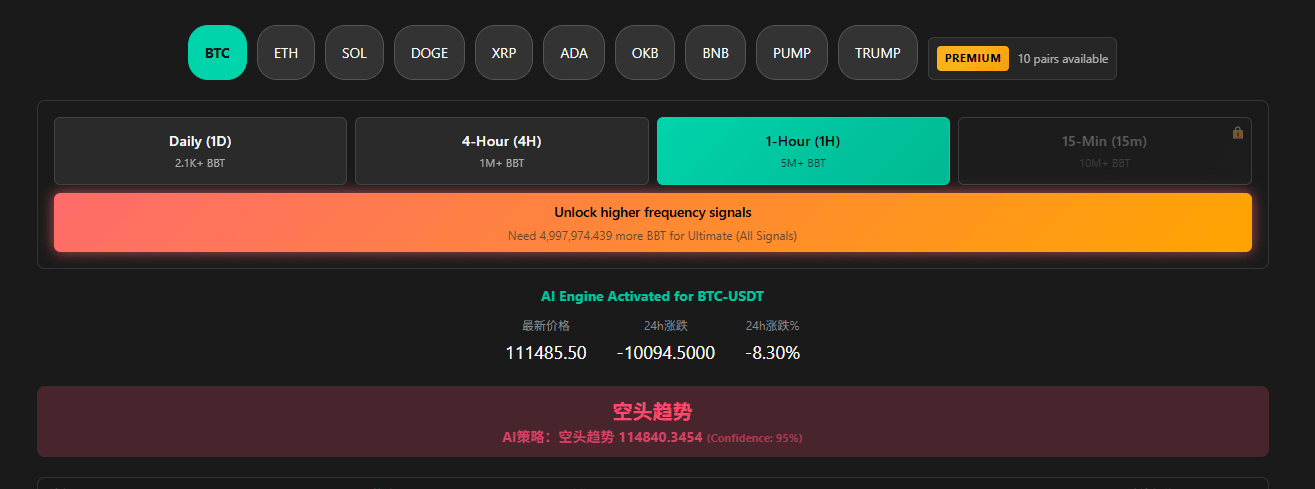The image size is (1315, 489).
Task: Click Unlock higher frequency signals banner
Action: (x=652, y=223)
